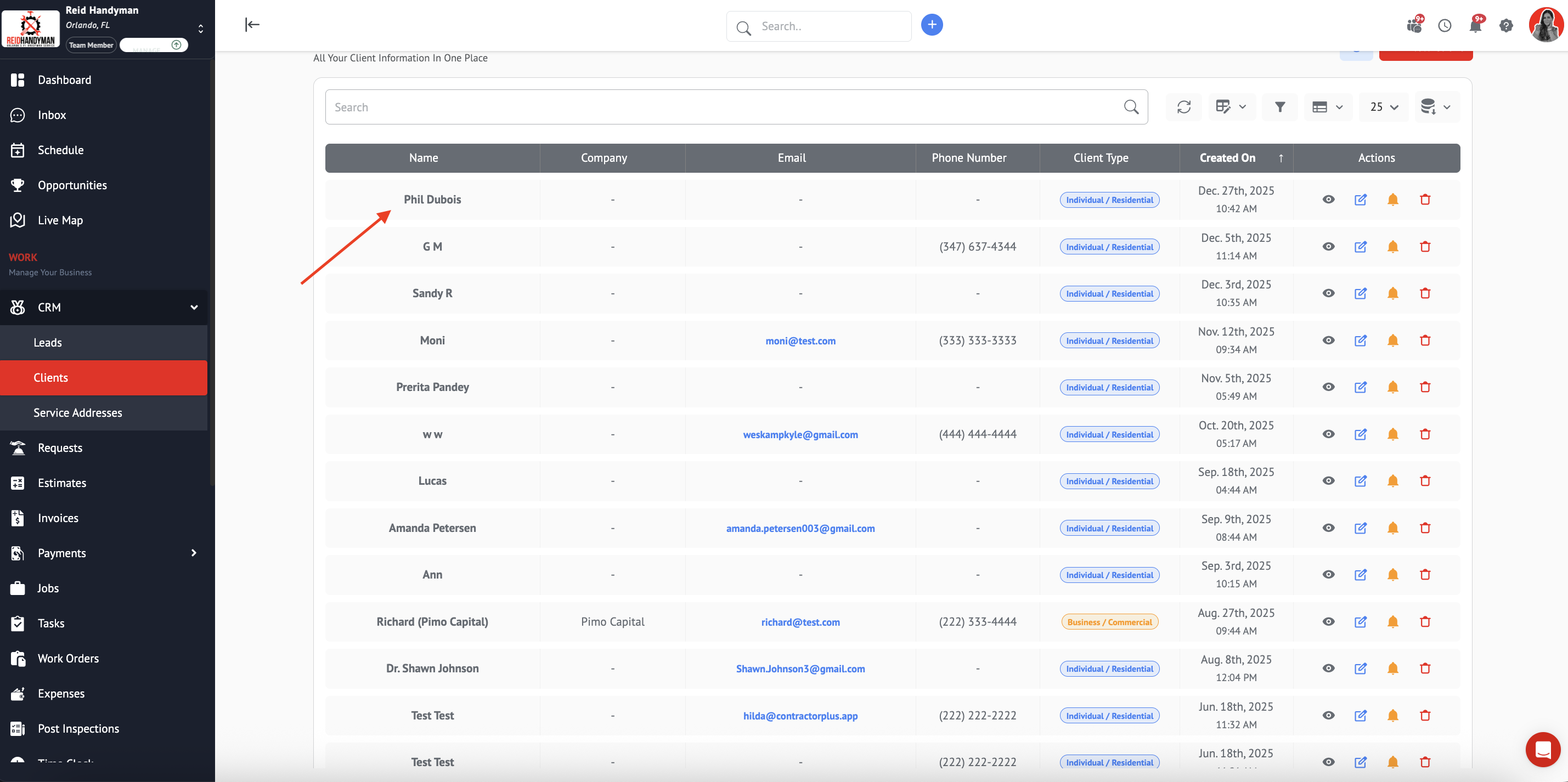Expand the Payments submenu
This screenshot has width=1568, height=782.
[x=194, y=553]
